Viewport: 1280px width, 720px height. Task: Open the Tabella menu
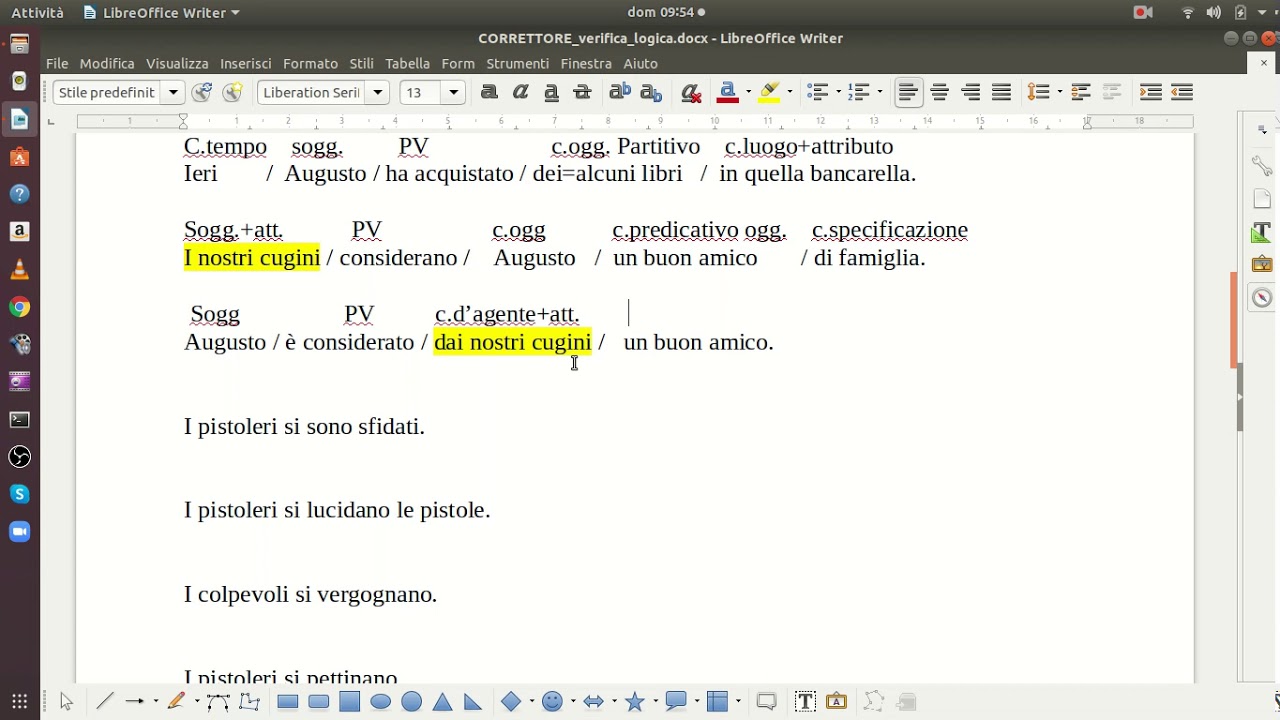(407, 63)
